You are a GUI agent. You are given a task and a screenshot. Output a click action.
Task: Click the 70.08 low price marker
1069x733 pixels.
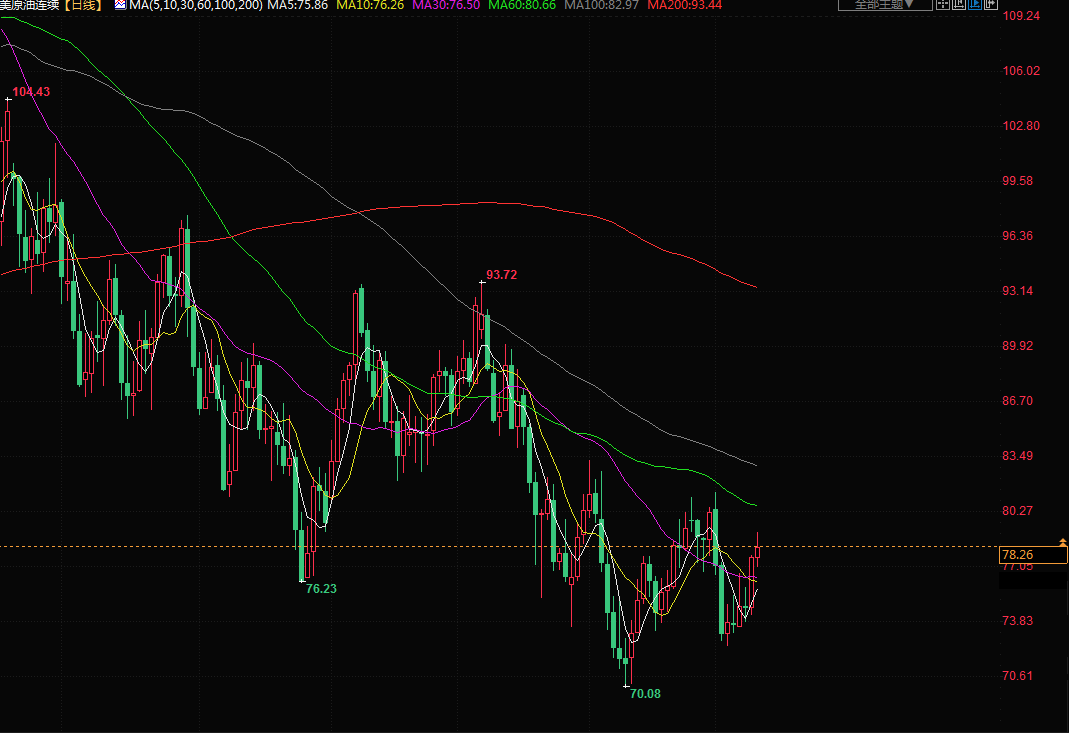click(645, 693)
